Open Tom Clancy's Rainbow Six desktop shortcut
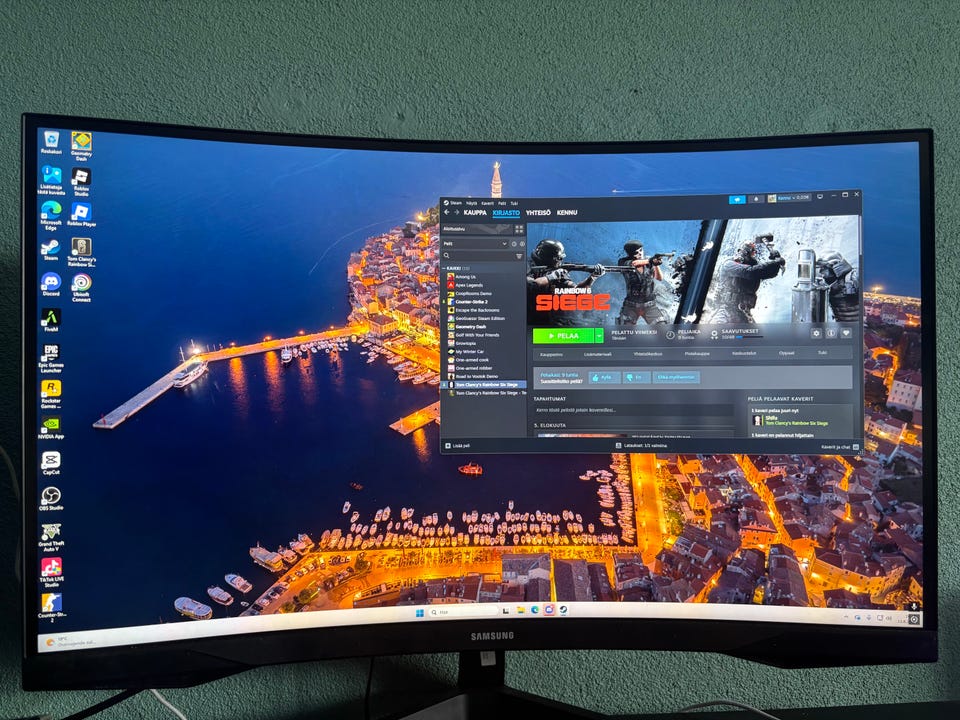960x720 pixels. (x=81, y=252)
